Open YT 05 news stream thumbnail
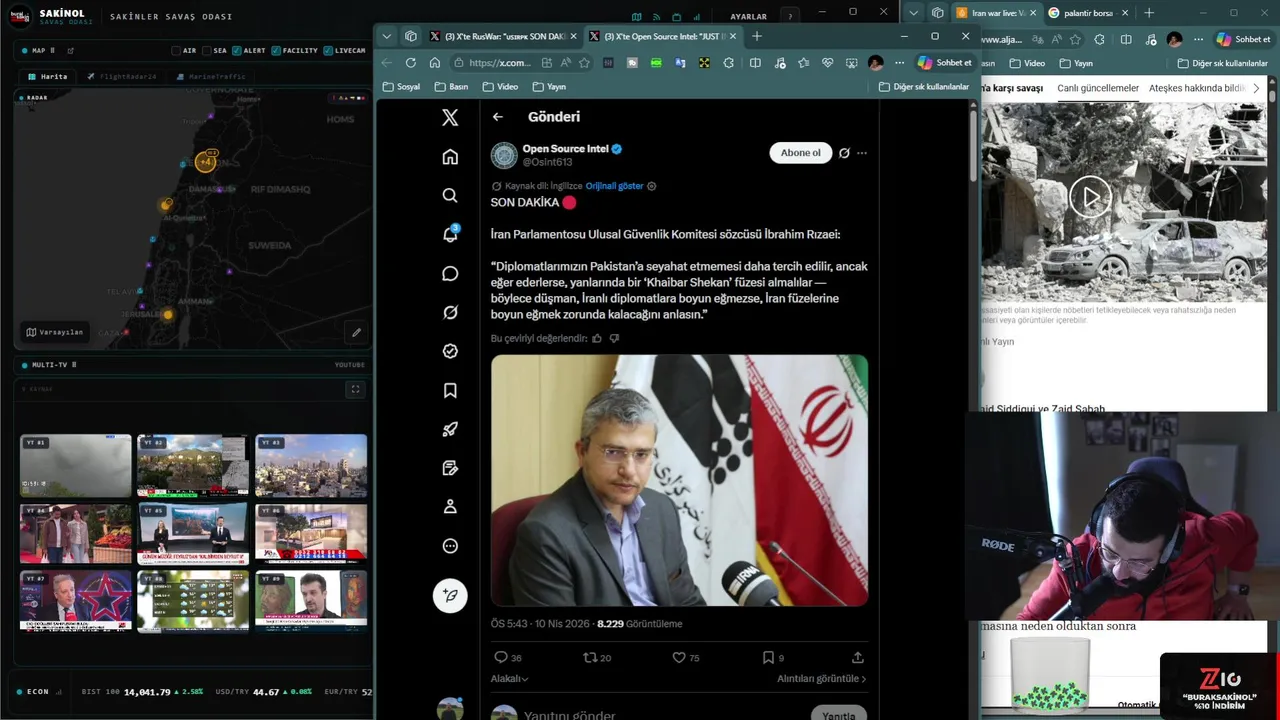The width and height of the screenshot is (1280, 720). tap(193, 533)
